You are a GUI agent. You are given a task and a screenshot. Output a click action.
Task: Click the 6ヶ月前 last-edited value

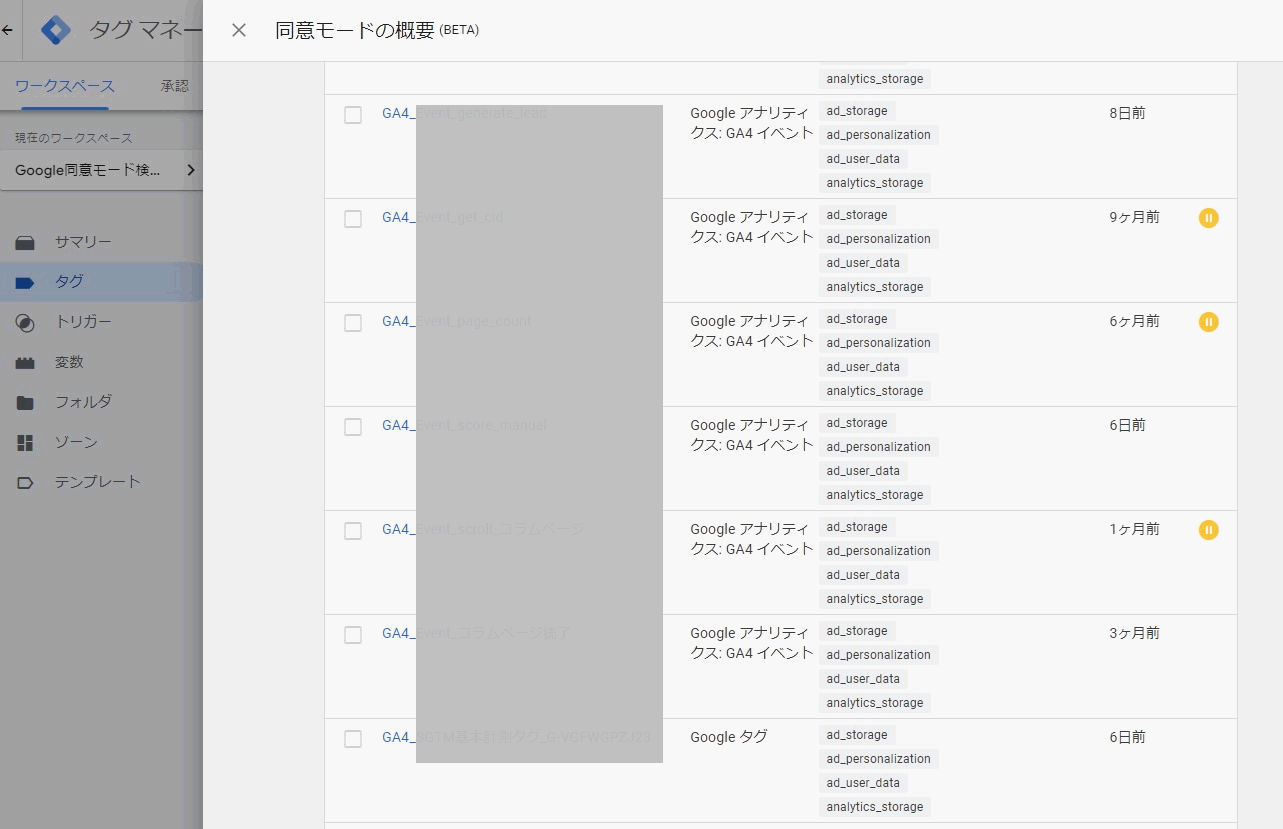click(1134, 321)
